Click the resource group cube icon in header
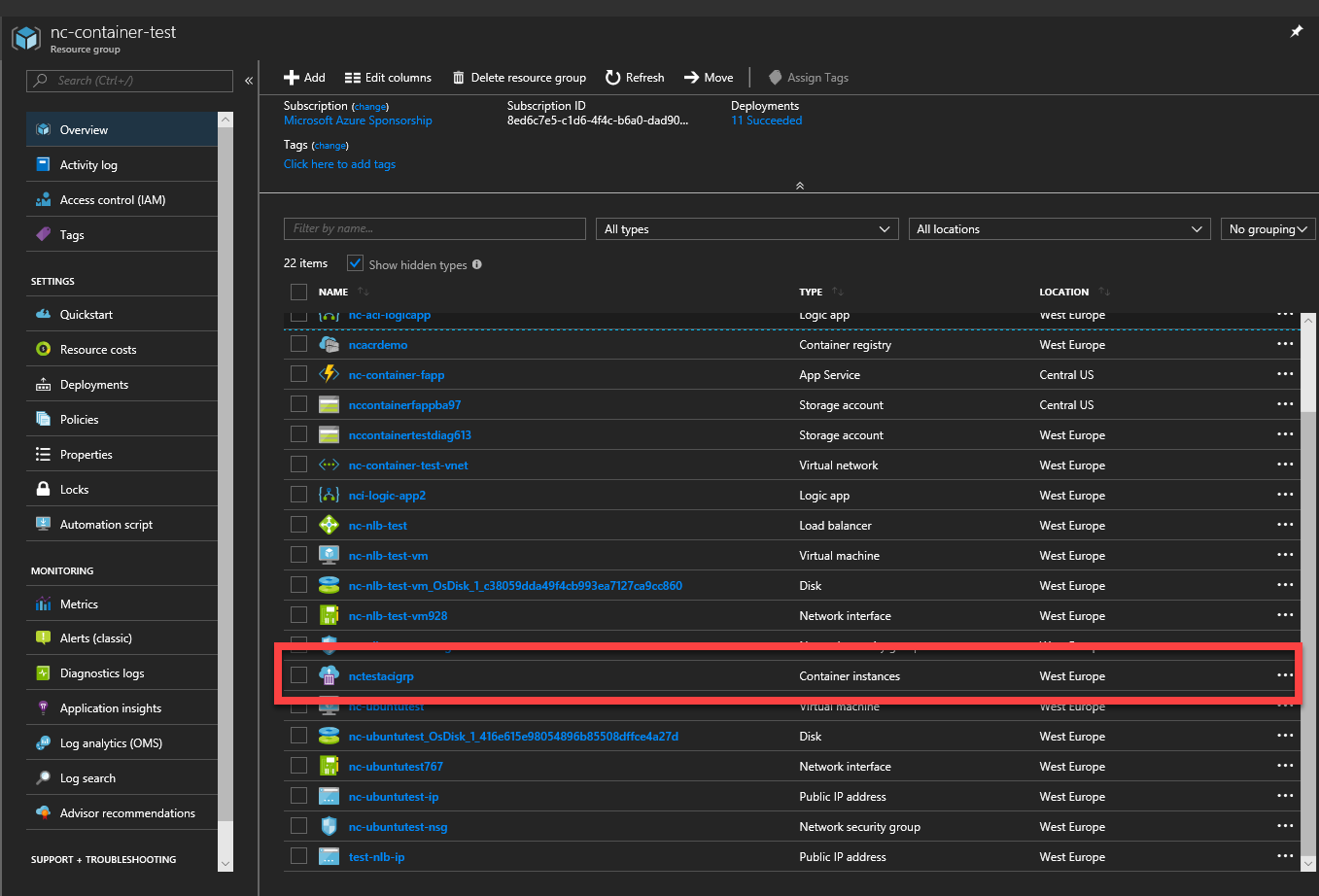The image size is (1319, 896). point(26,39)
